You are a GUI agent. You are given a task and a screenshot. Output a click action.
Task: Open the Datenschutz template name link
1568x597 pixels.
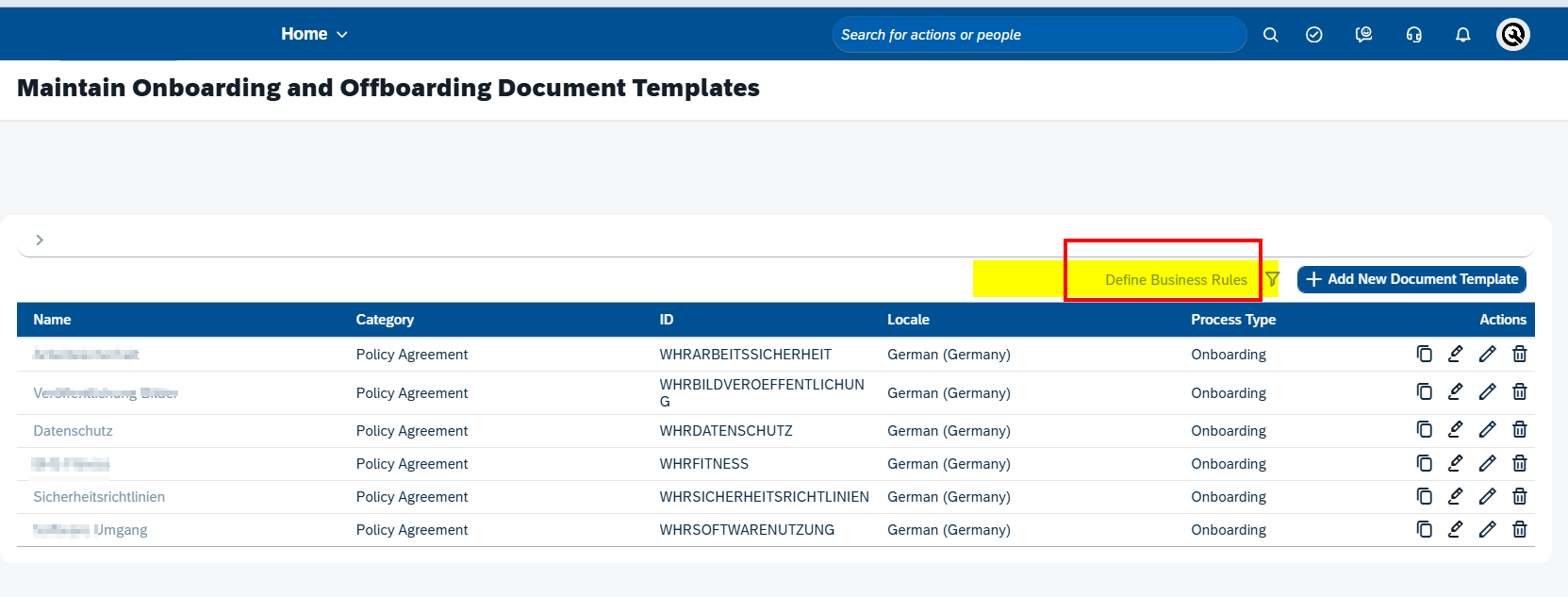coord(73,431)
